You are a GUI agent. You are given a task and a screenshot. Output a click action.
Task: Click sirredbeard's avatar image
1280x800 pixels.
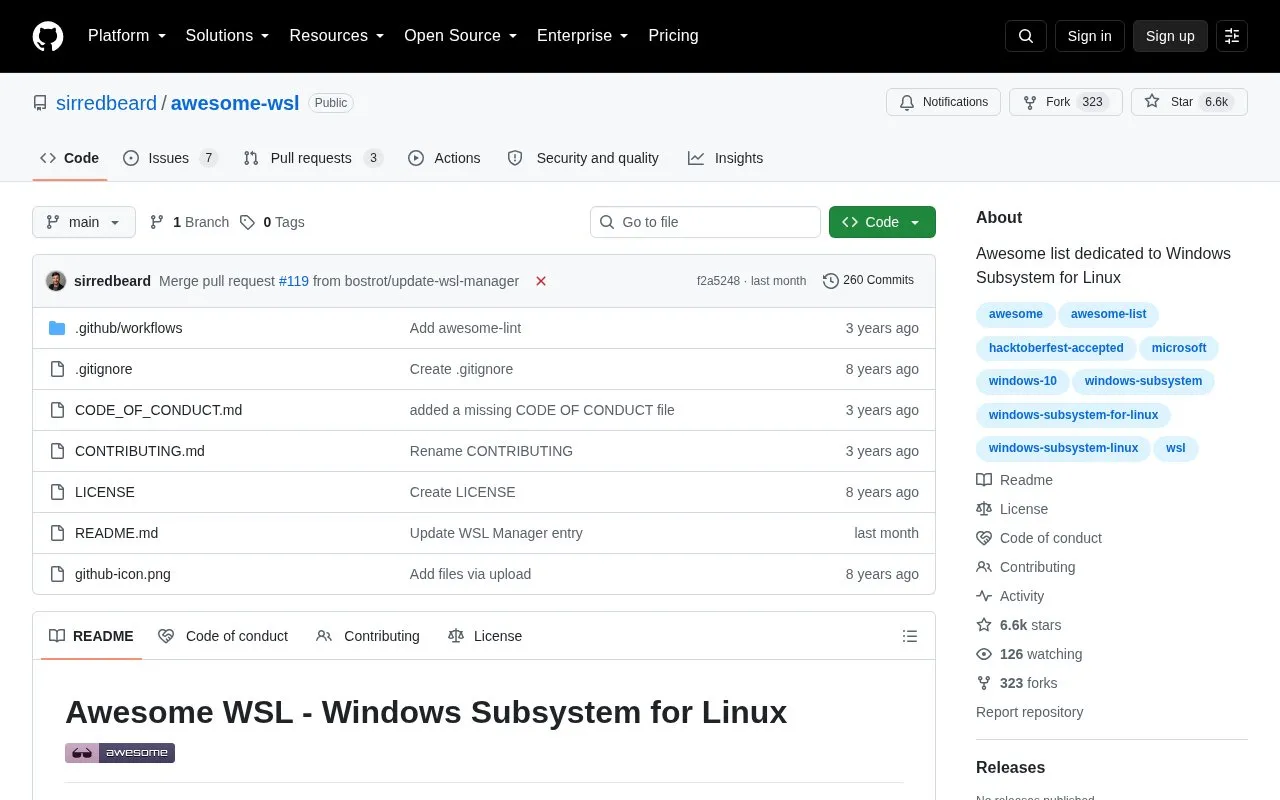tap(56, 281)
